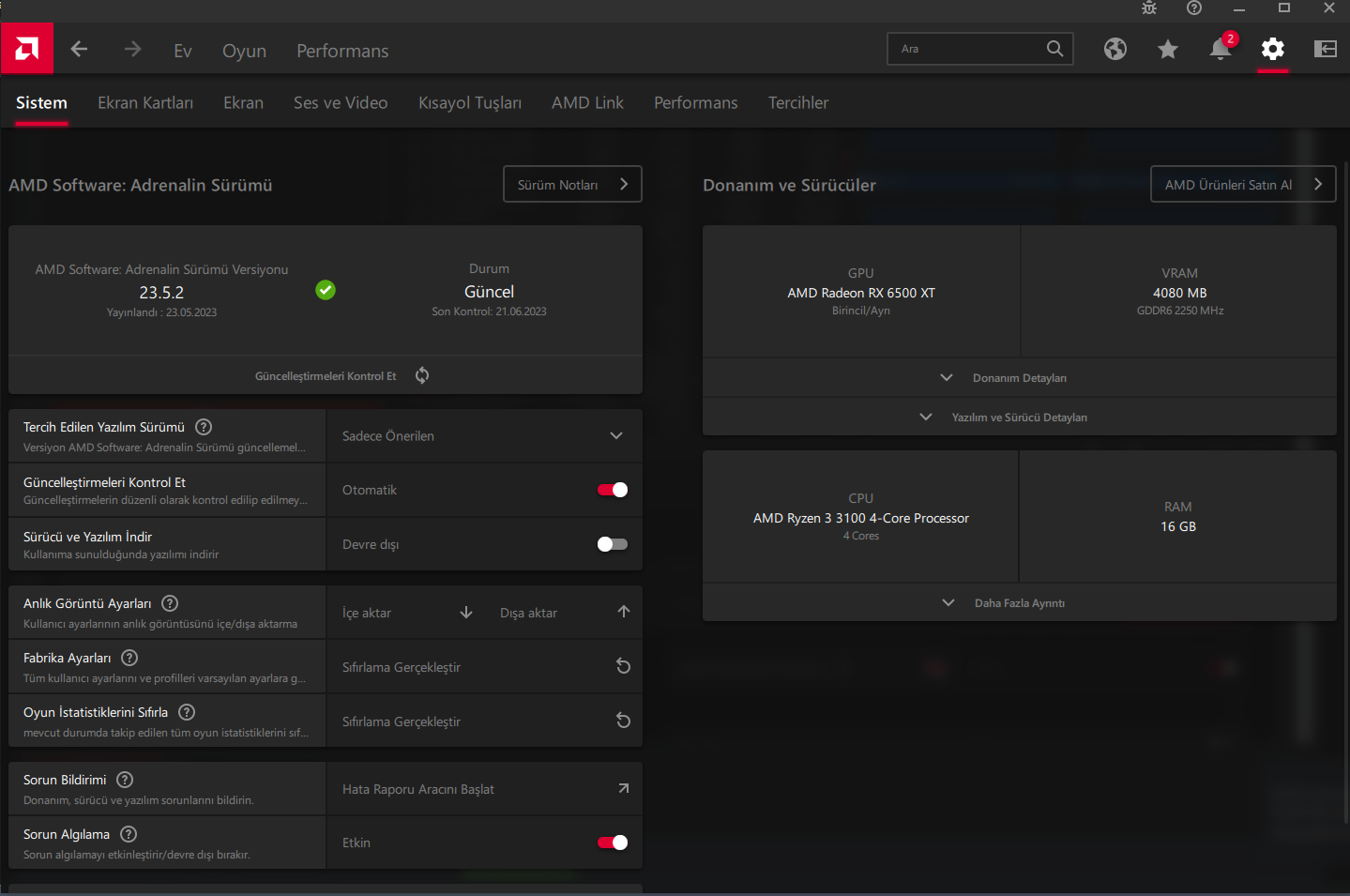Screen dimensions: 1350x896
Task: Go back with the left arrow
Action: 79,49
